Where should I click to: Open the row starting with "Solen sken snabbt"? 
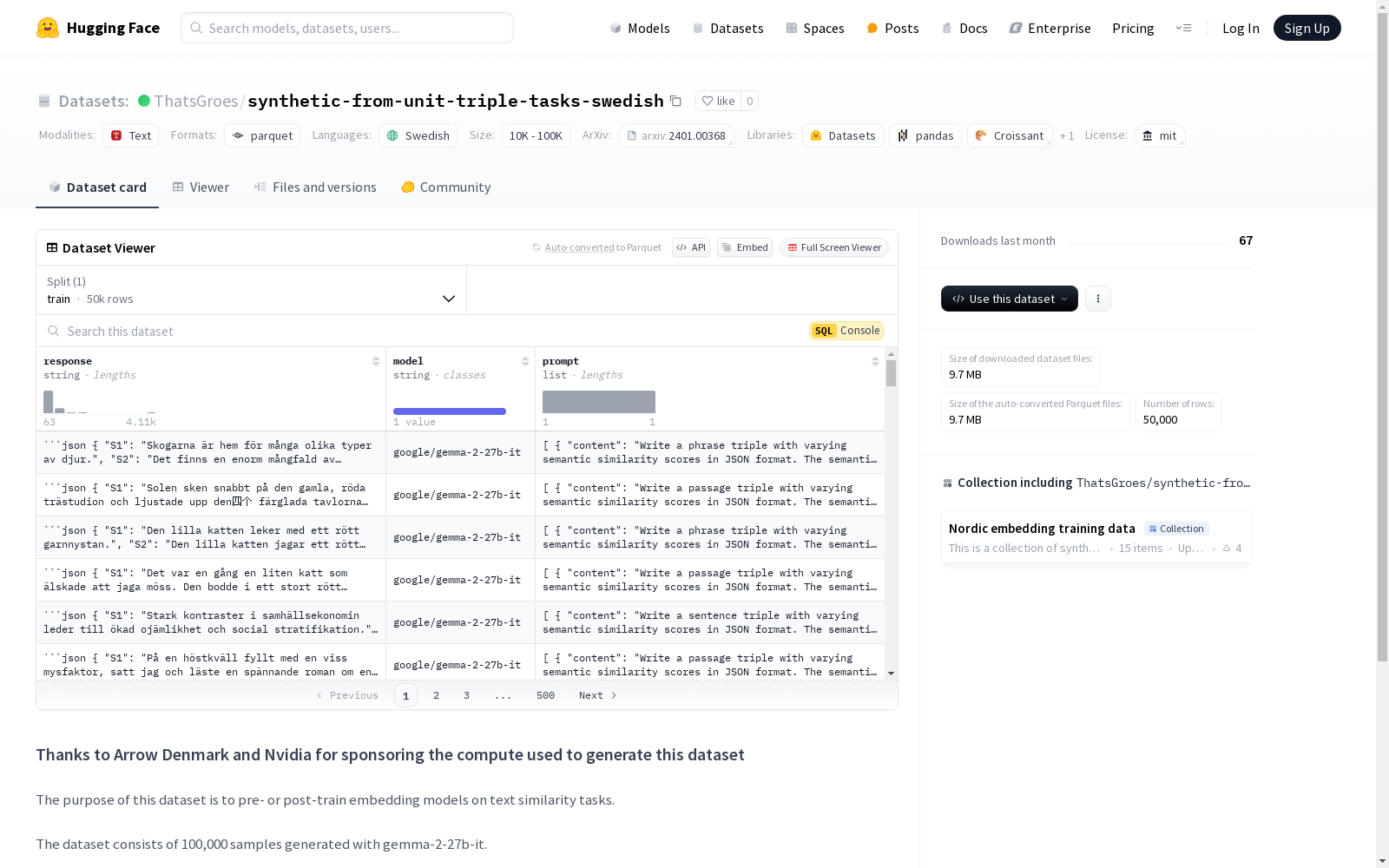pos(460,495)
